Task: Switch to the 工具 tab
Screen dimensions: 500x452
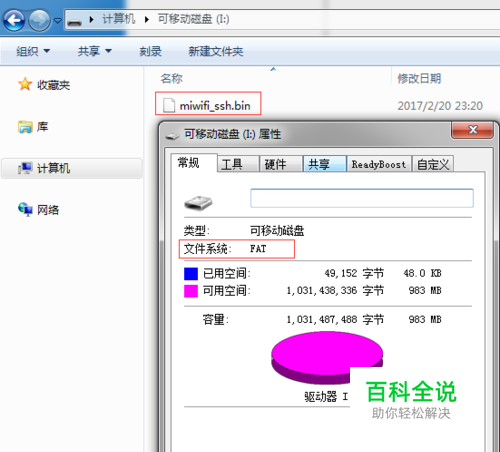Action: [238, 164]
